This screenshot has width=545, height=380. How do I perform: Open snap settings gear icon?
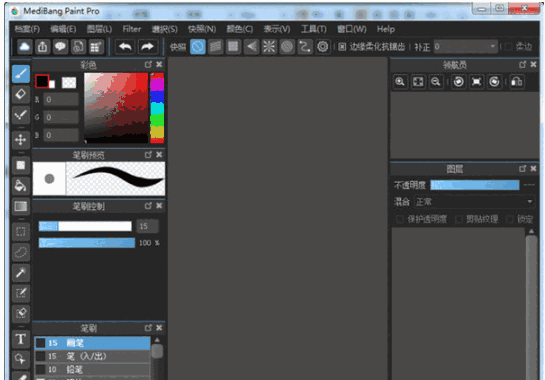tap(323, 47)
